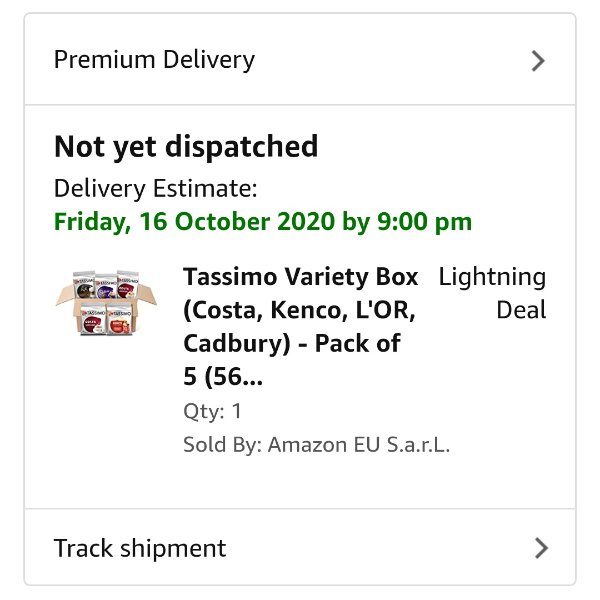
Task: Open the Premium Delivery label text
Action: pos(154,60)
